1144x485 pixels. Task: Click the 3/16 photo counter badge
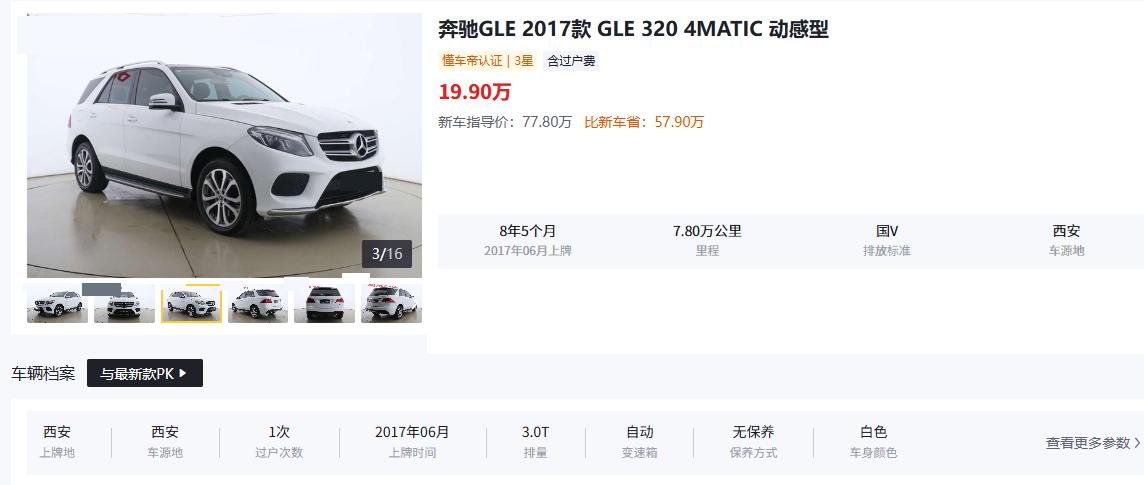387,254
